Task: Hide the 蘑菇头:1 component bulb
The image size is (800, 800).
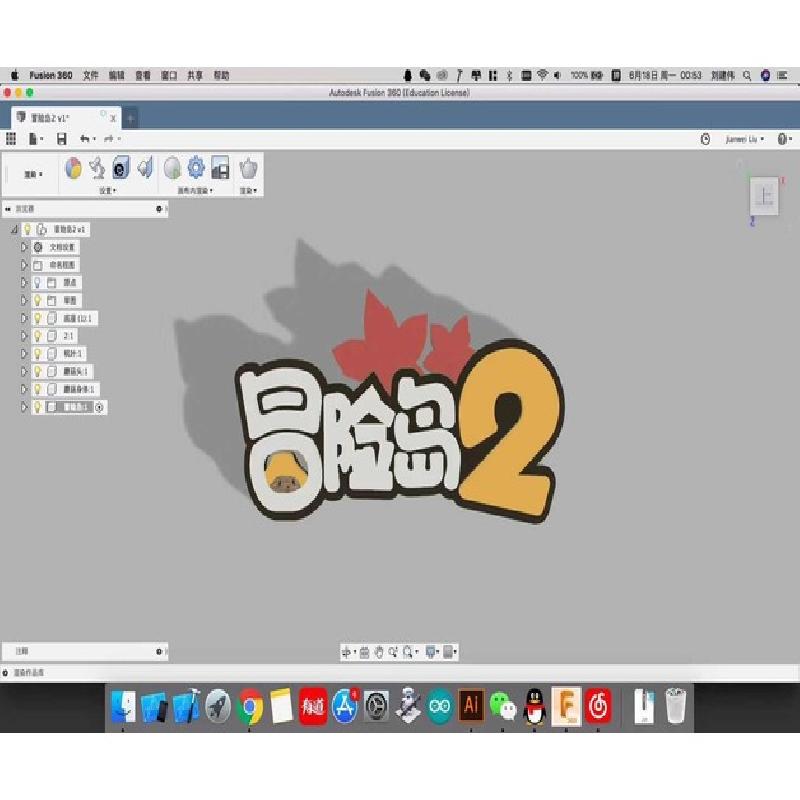Action: click(x=37, y=371)
